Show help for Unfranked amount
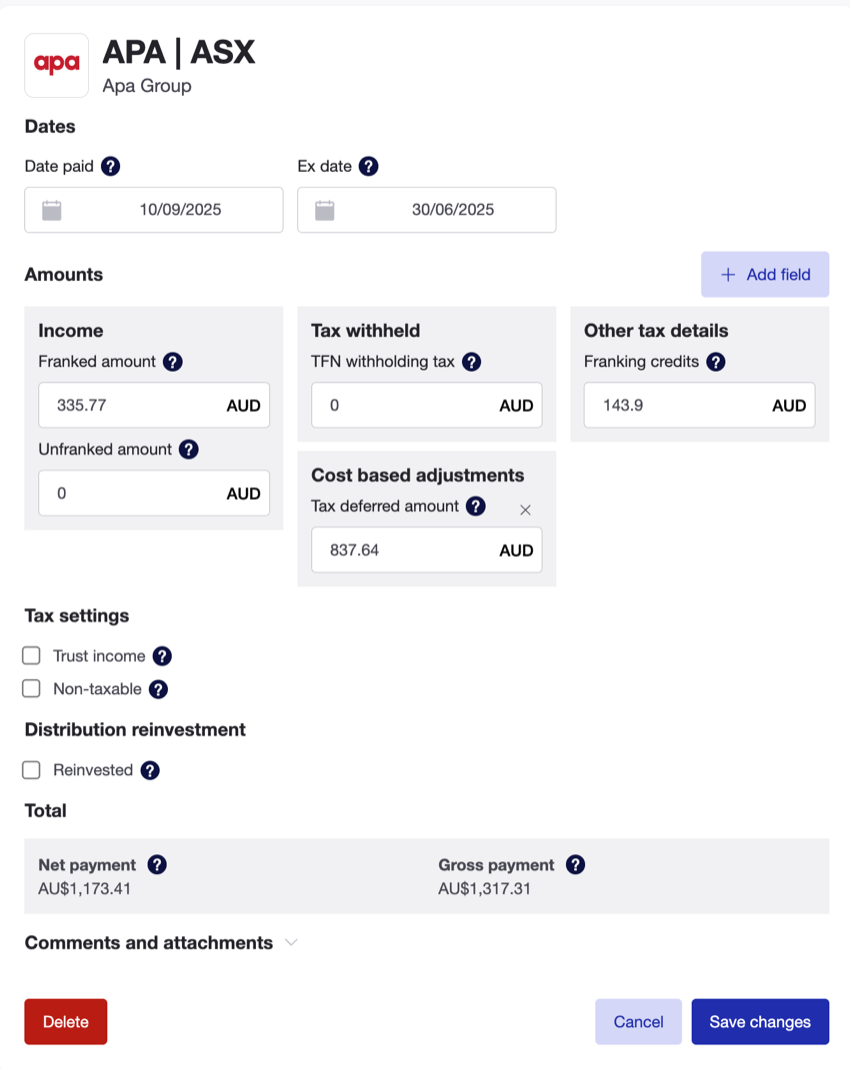The image size is (850, 1069). point(189,450)
